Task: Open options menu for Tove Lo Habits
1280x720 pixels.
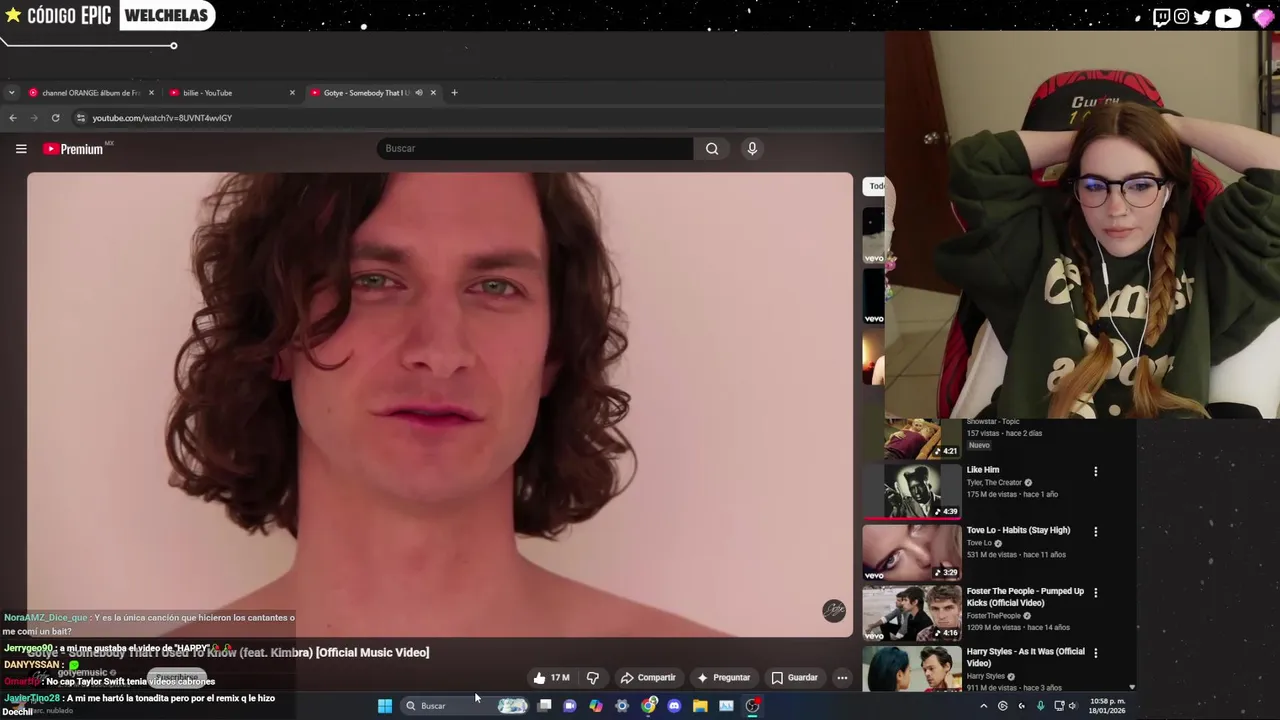Action: click(1095, 532)
